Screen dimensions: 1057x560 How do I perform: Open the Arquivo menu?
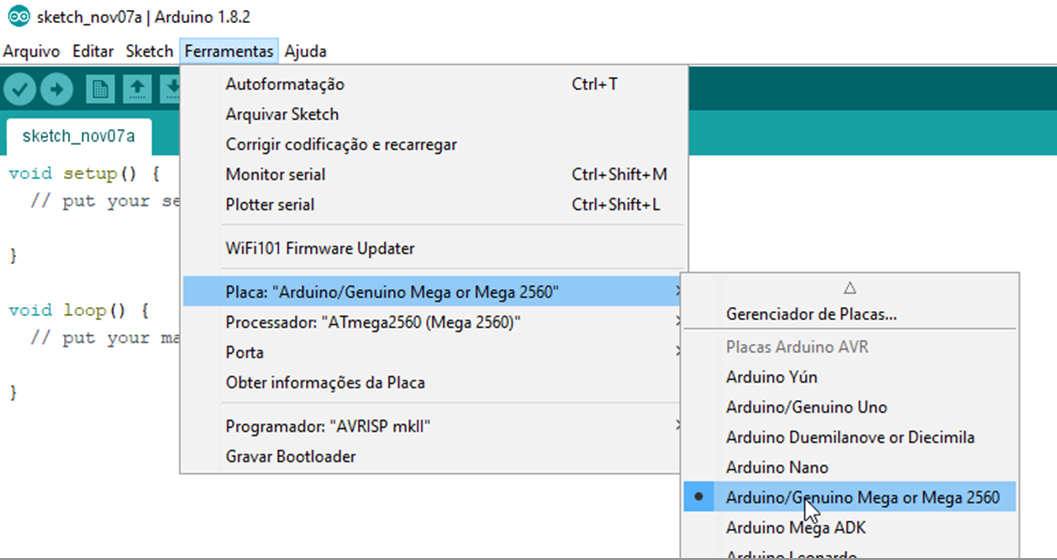coord(31,51)
